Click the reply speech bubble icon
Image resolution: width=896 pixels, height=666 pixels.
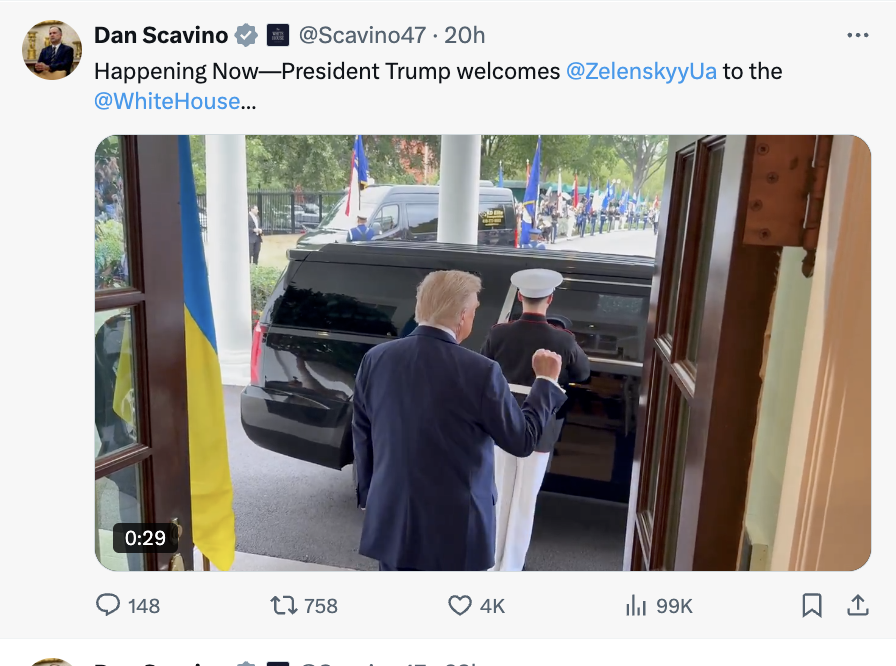(108, 605)
